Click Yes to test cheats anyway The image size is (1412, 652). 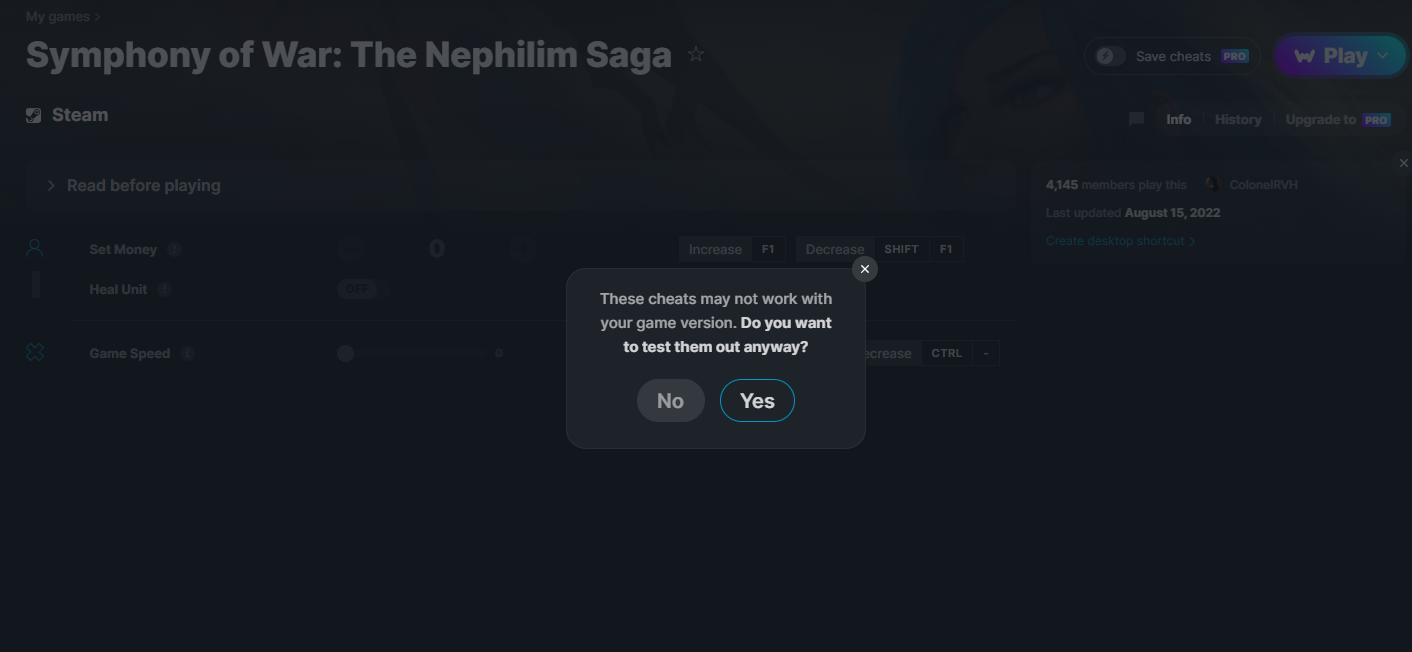757,401
